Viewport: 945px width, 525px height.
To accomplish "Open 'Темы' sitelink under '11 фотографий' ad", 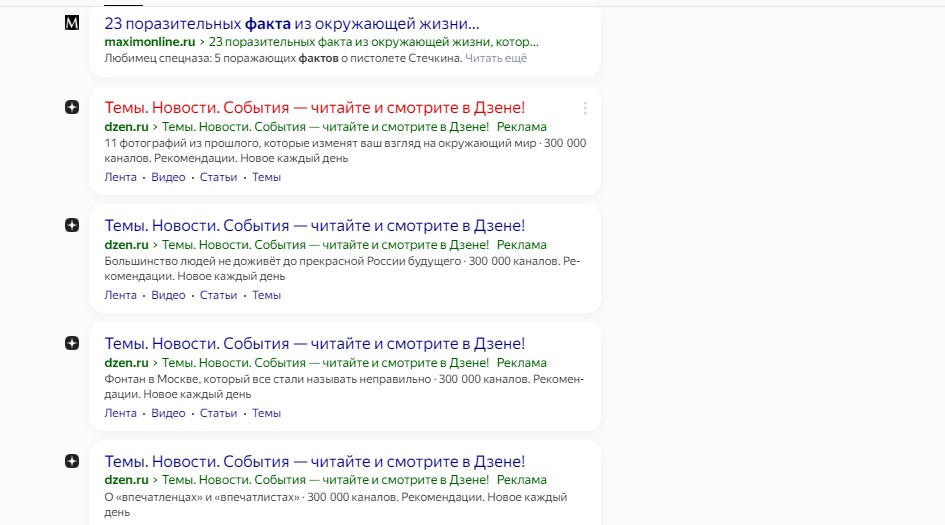I will pyautogui.click(x=266, y=177).
